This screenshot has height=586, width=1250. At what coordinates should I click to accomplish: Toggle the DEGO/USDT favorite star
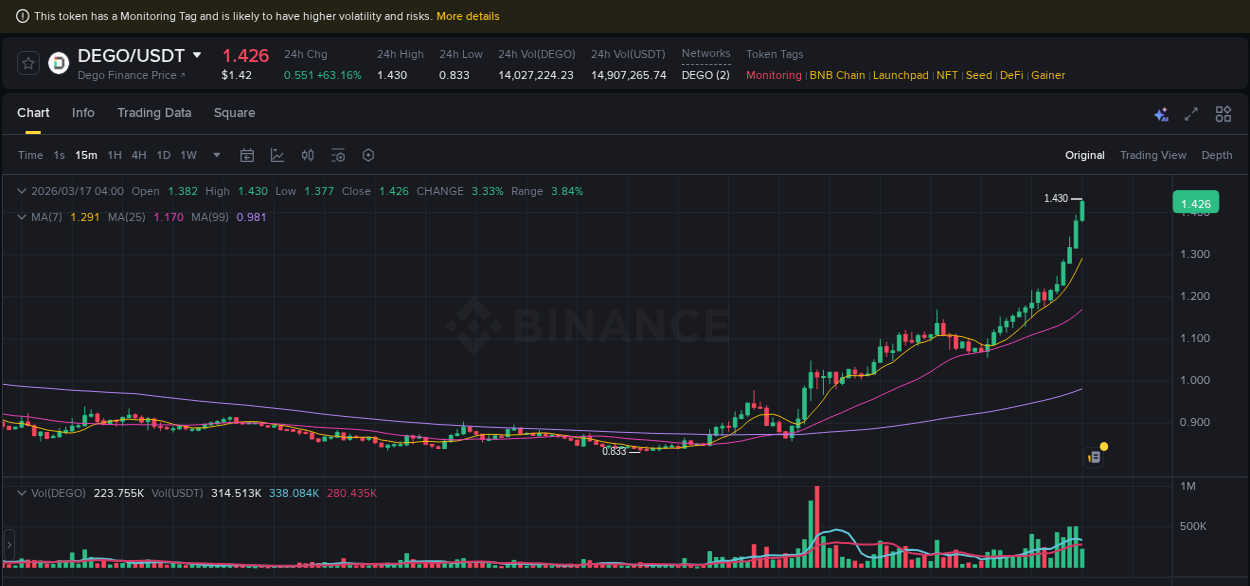tap(28, 62)
